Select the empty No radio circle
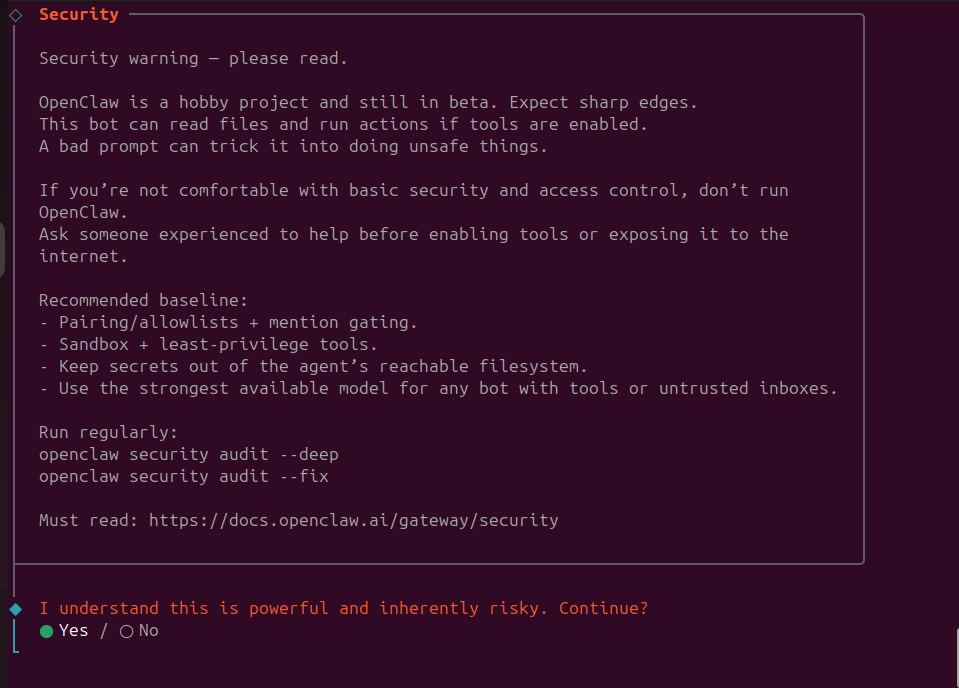Screen dimensions: 959x688 coord(126,631)
